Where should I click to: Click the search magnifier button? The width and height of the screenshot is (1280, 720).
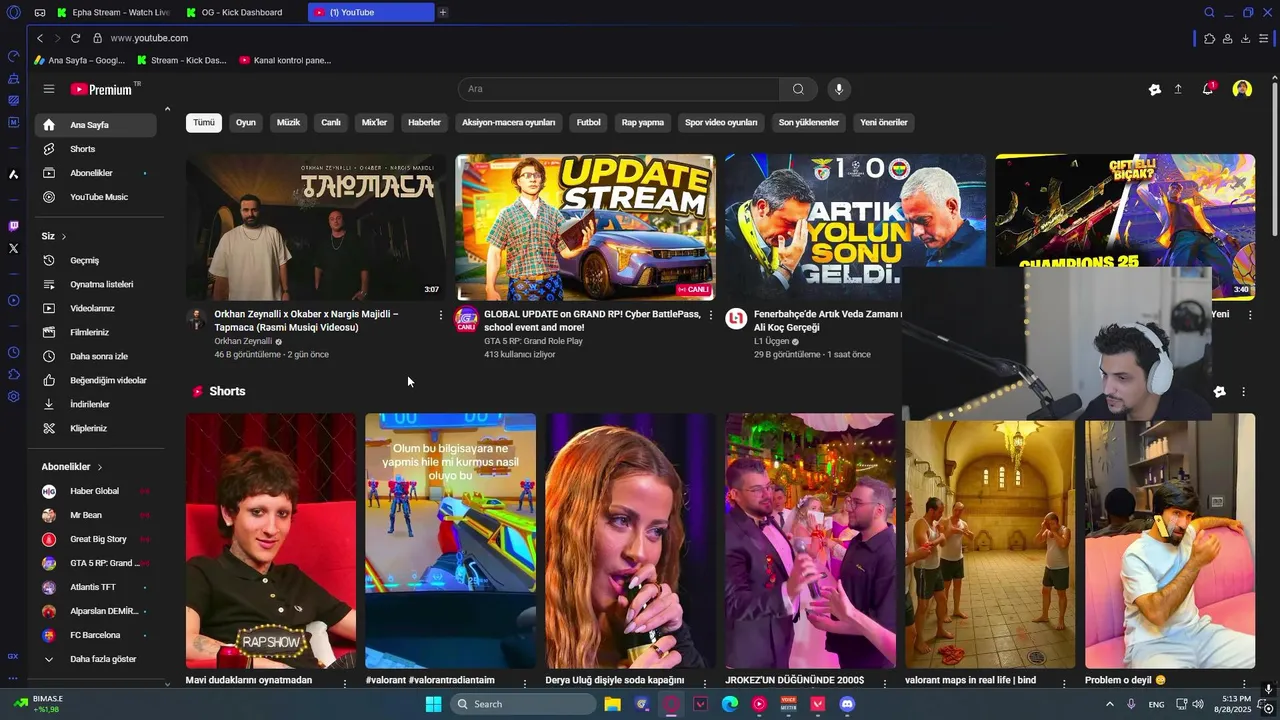[x=798, y=89]
